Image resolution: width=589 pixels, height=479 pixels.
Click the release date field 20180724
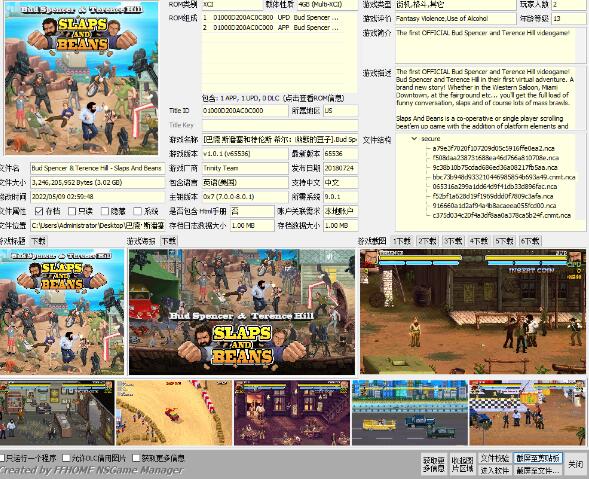pyautogui.click(x=340, y=168)
